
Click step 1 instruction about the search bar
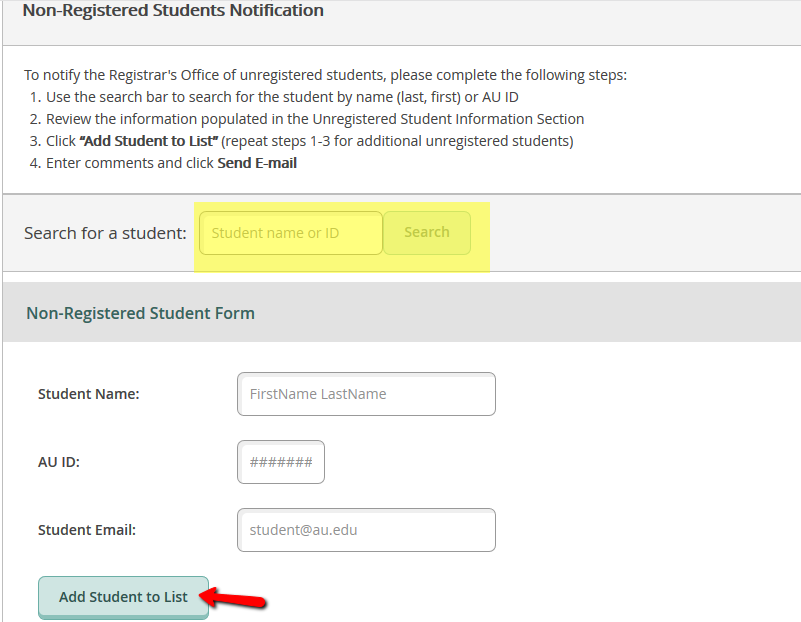click(x=282, y=97)
